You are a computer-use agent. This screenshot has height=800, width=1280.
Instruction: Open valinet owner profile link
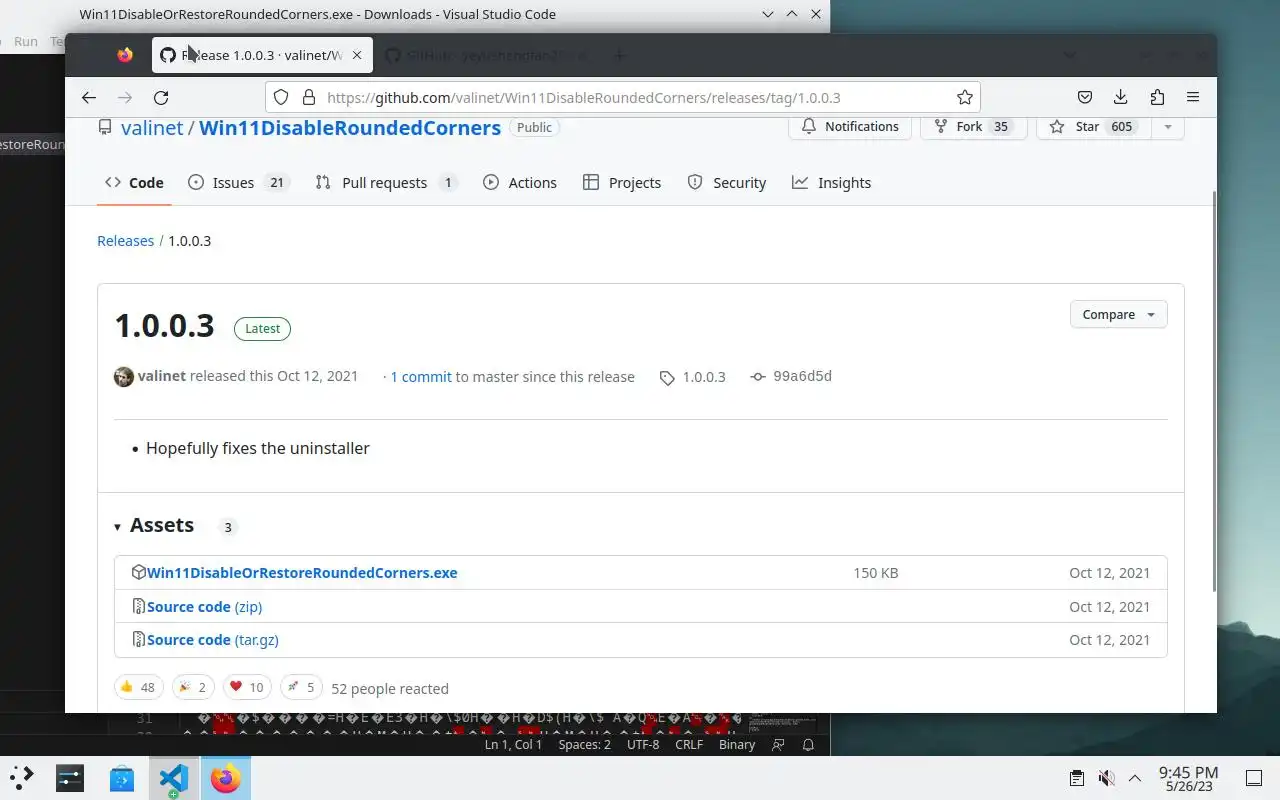[152, 128]
